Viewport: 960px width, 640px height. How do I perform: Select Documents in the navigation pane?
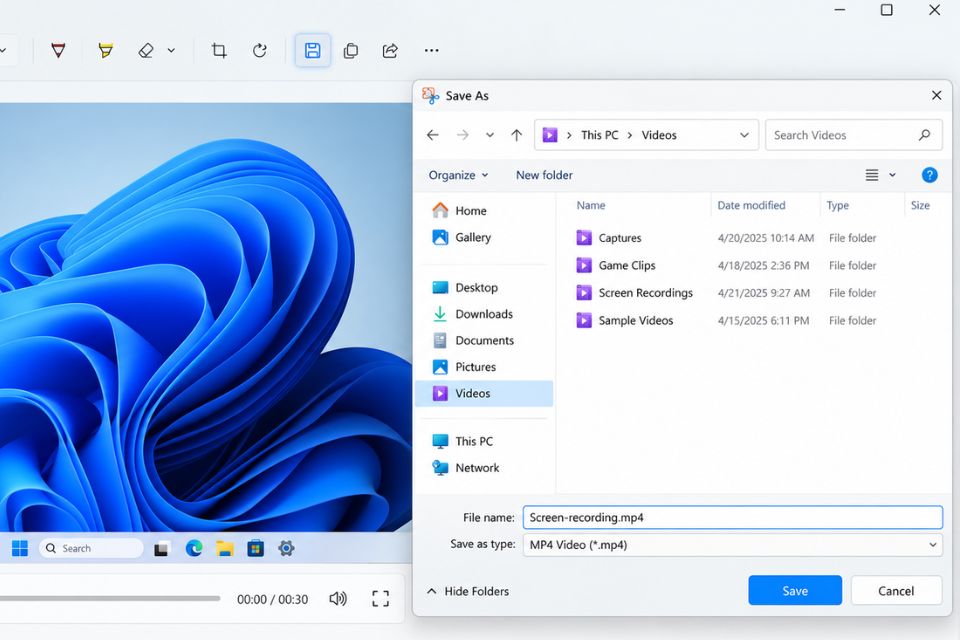pyautogui.click(x=484, y=340)
